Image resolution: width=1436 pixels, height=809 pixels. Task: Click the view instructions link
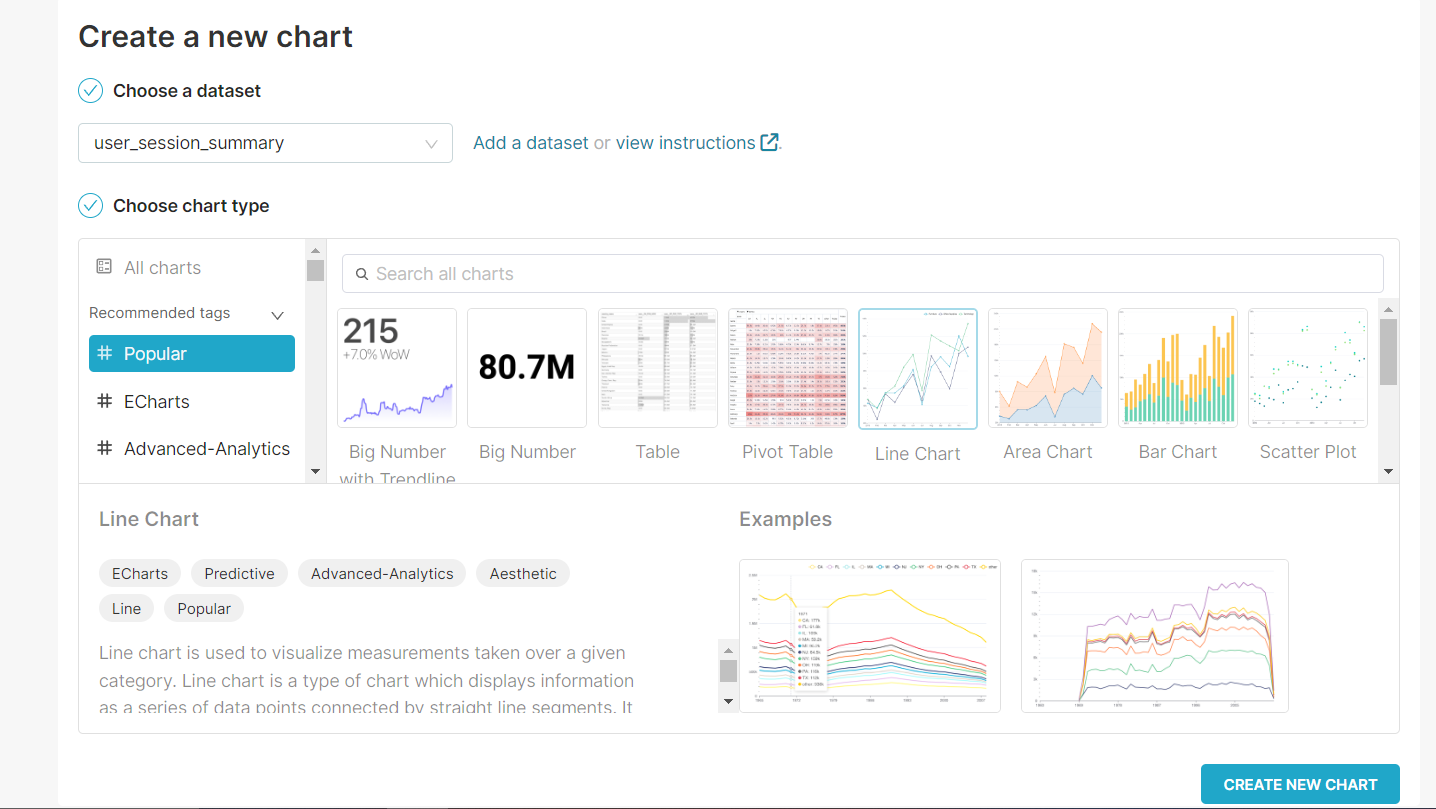686,143
